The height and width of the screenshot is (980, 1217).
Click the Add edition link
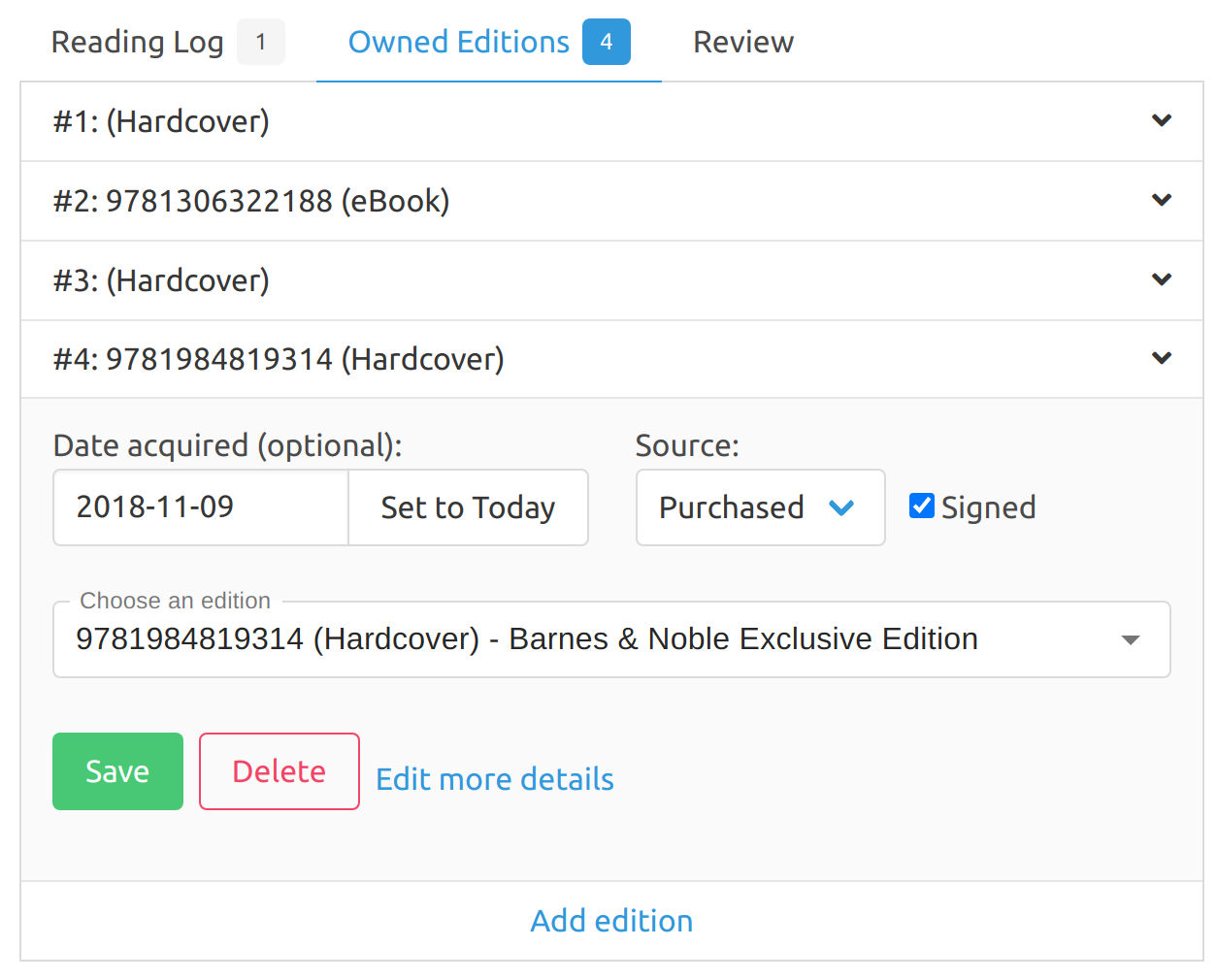[x=611, y=921]
